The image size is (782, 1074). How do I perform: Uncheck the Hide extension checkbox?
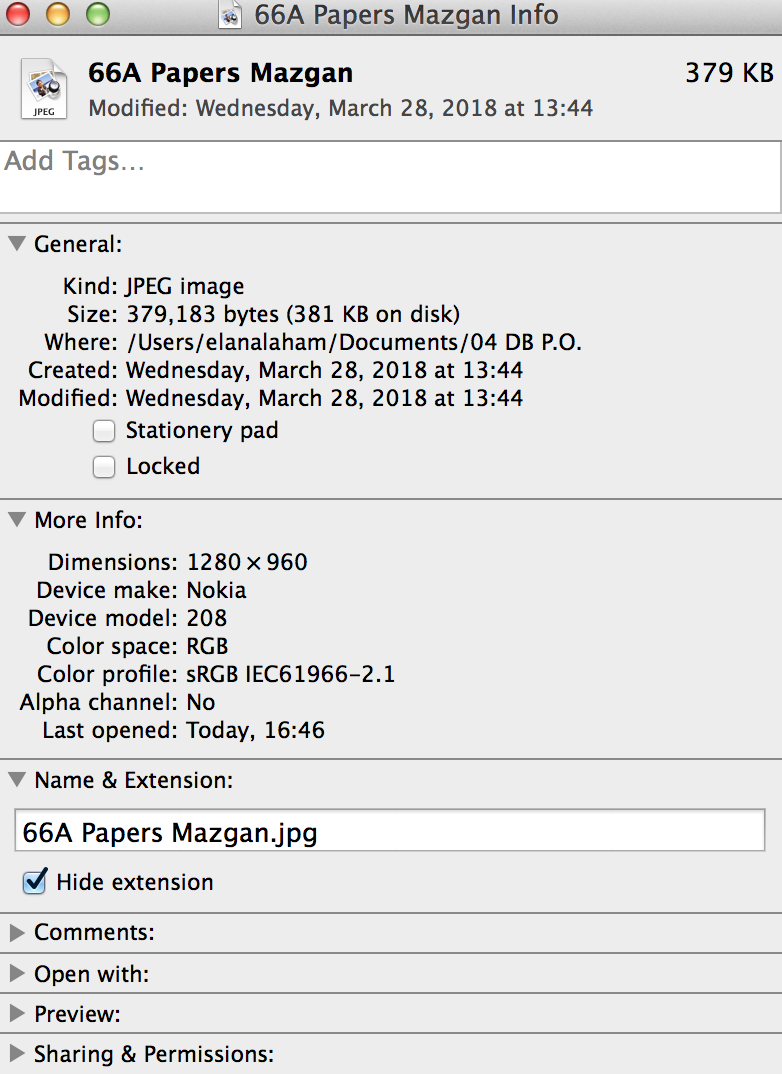(x=35, y=882)
